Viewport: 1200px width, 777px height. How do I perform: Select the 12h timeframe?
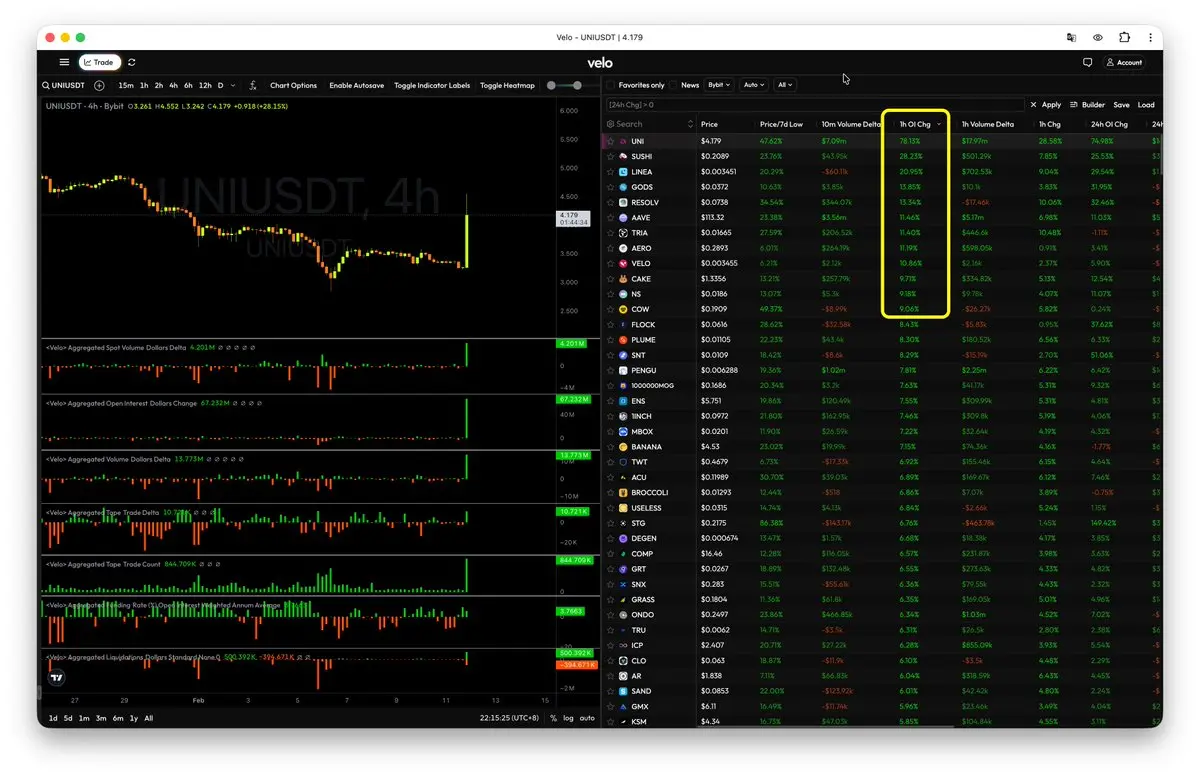(205, 85)
